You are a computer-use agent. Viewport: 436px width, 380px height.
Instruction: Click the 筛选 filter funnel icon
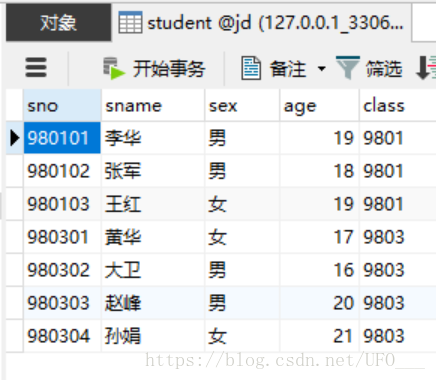[348, 68]
